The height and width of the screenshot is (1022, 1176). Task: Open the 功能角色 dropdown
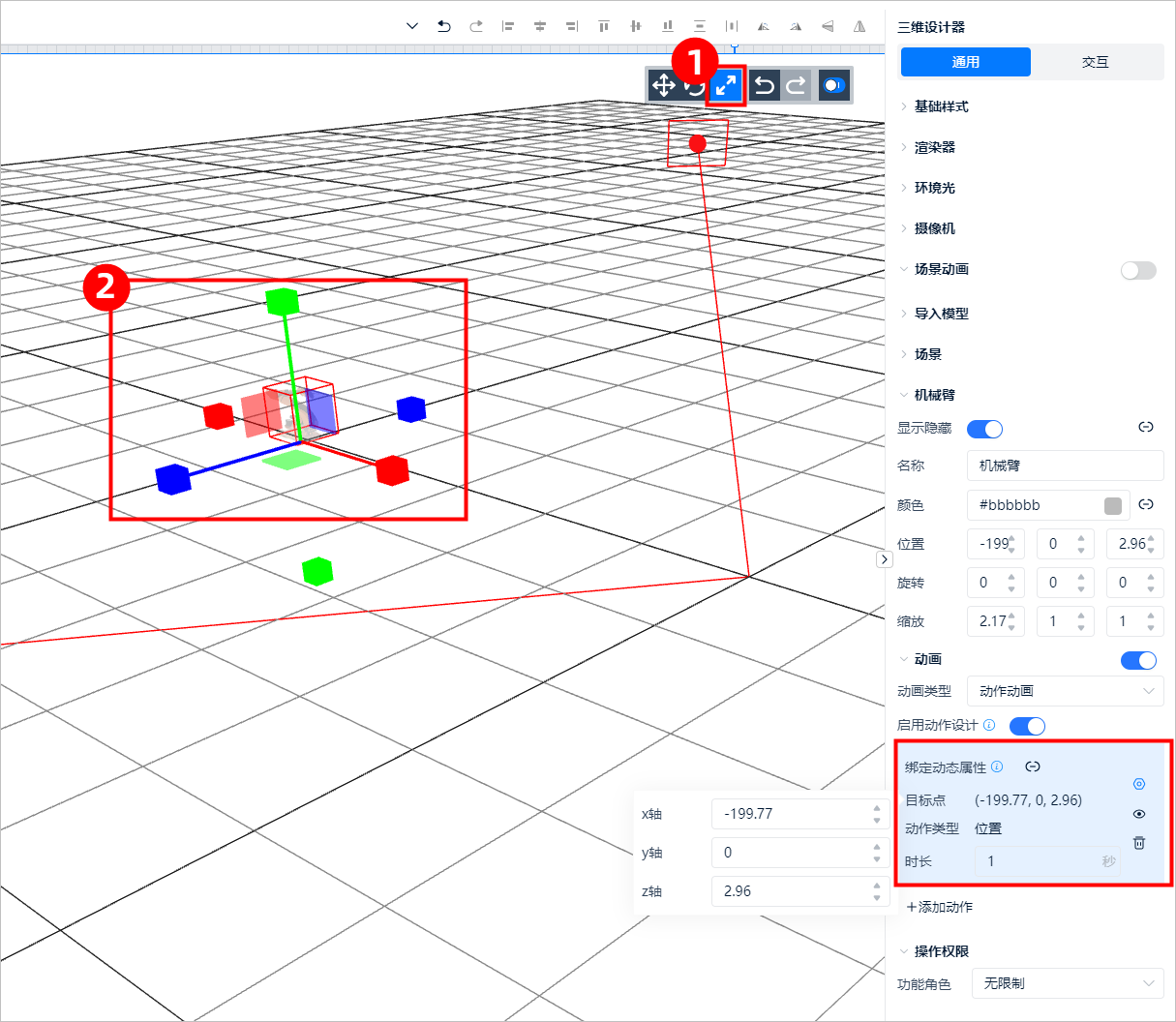[1068, 983]
